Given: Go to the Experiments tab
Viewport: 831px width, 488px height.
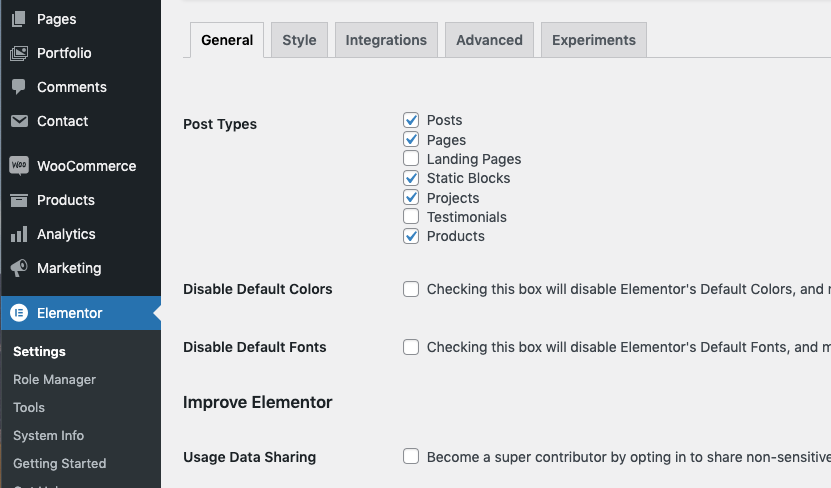Looking at the screenshot, I should (x=594, y=40).
